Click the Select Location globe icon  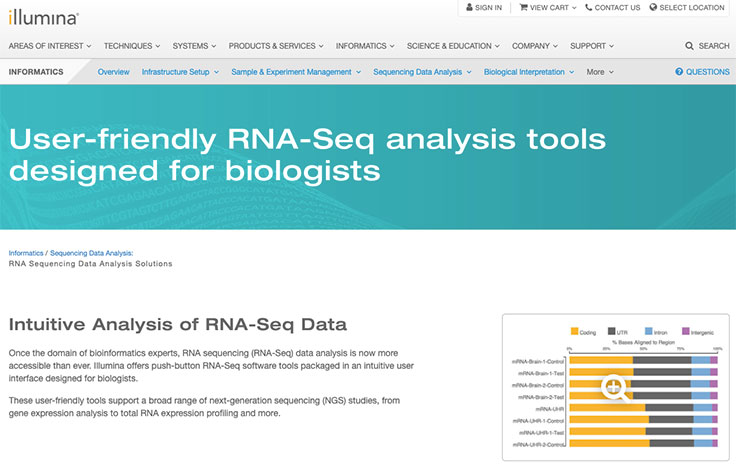653,8
